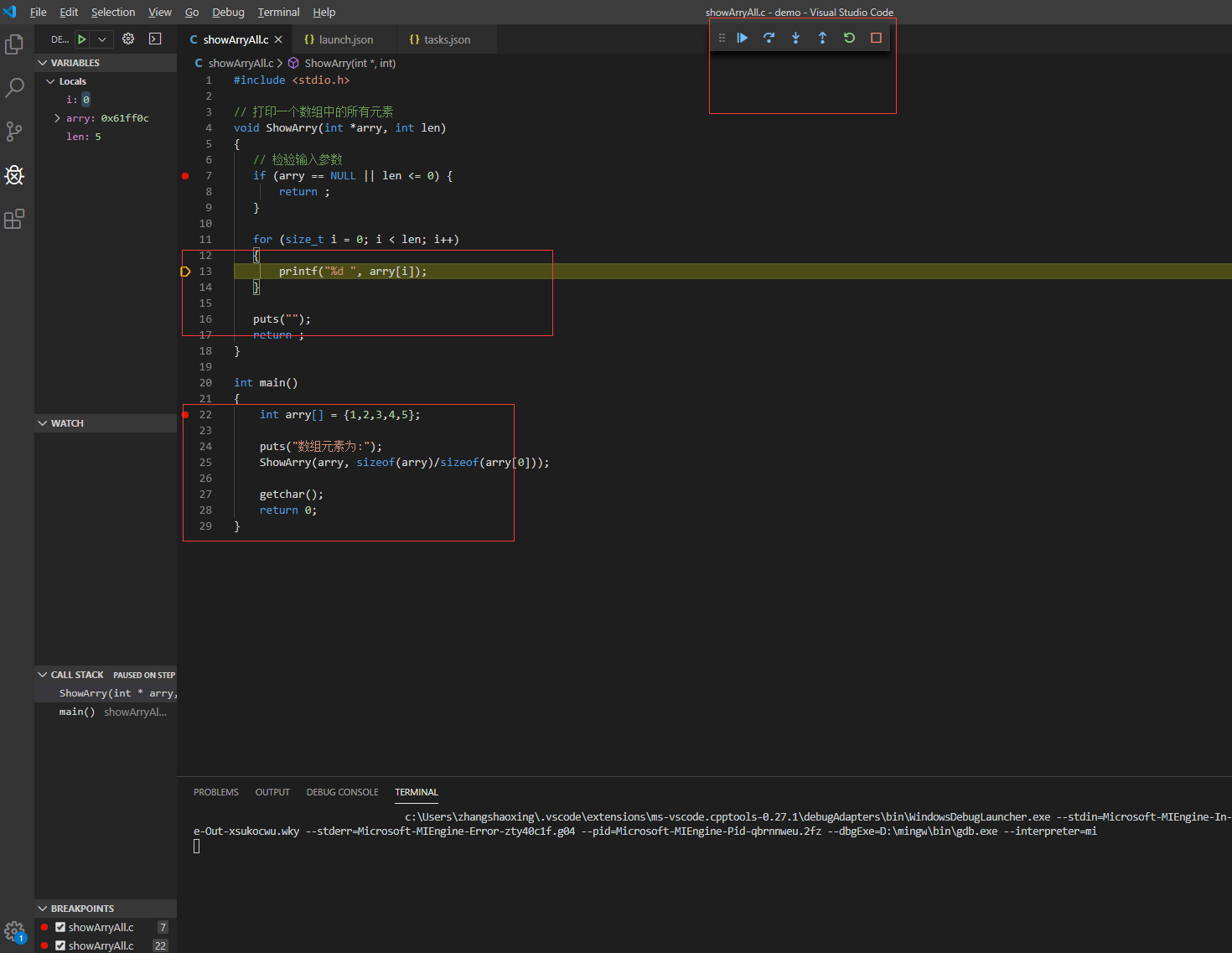
Task: Open the Edit menu
Action: click(69, 13)
